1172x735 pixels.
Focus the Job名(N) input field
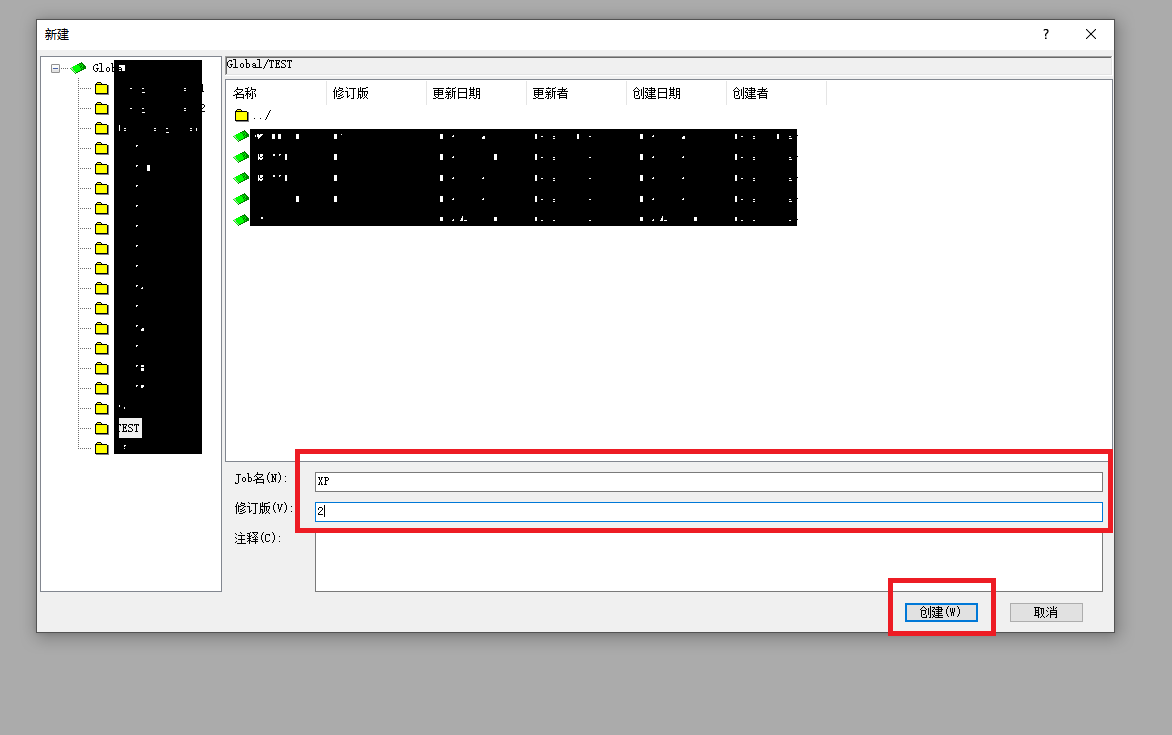708,481
